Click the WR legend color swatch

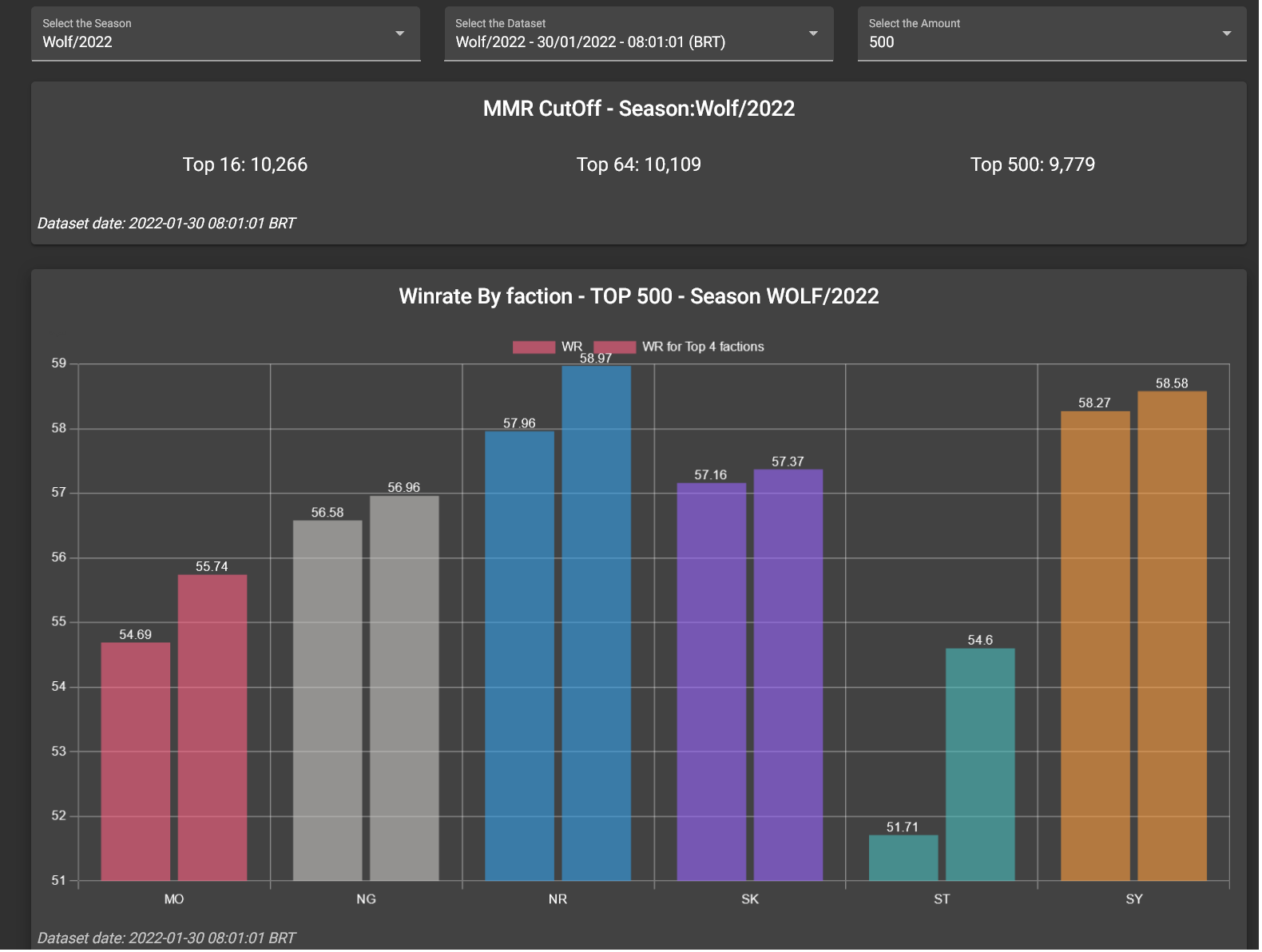click(534, 347)
